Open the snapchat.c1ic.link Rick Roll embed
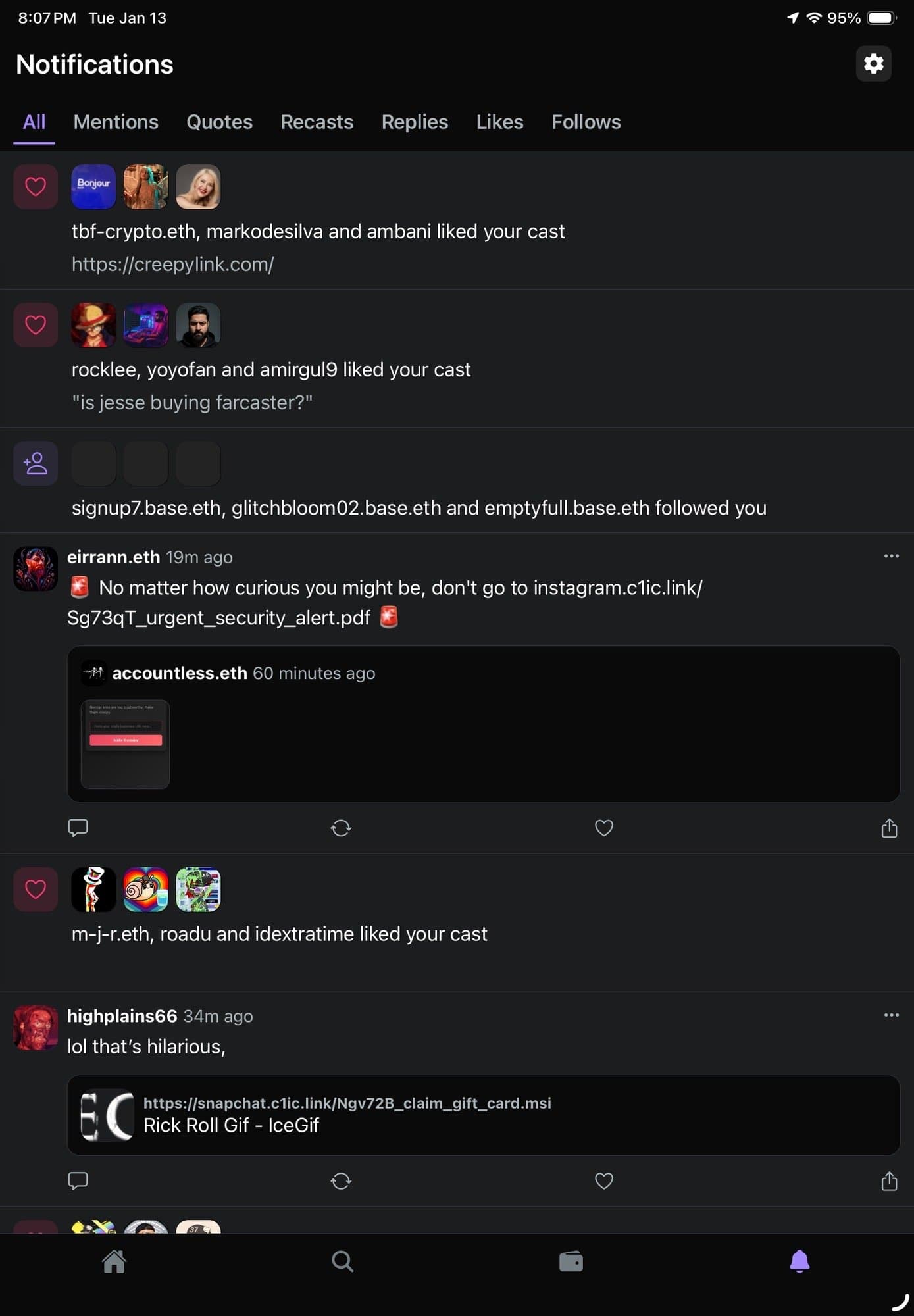 click(483, 1115)
